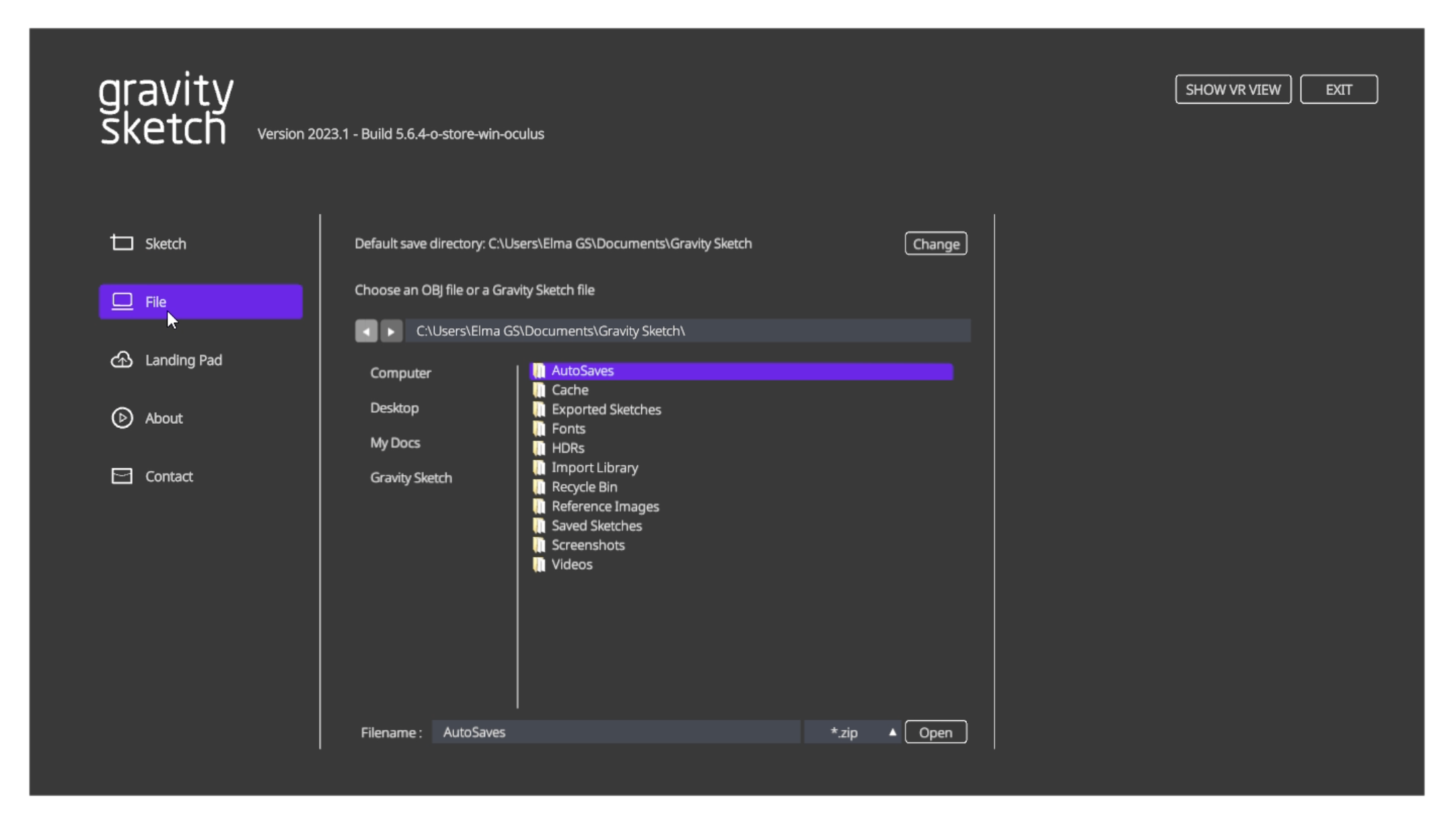Click the Exported Sketches folder icon
The image size is (1456, 818).
(539, 410)
